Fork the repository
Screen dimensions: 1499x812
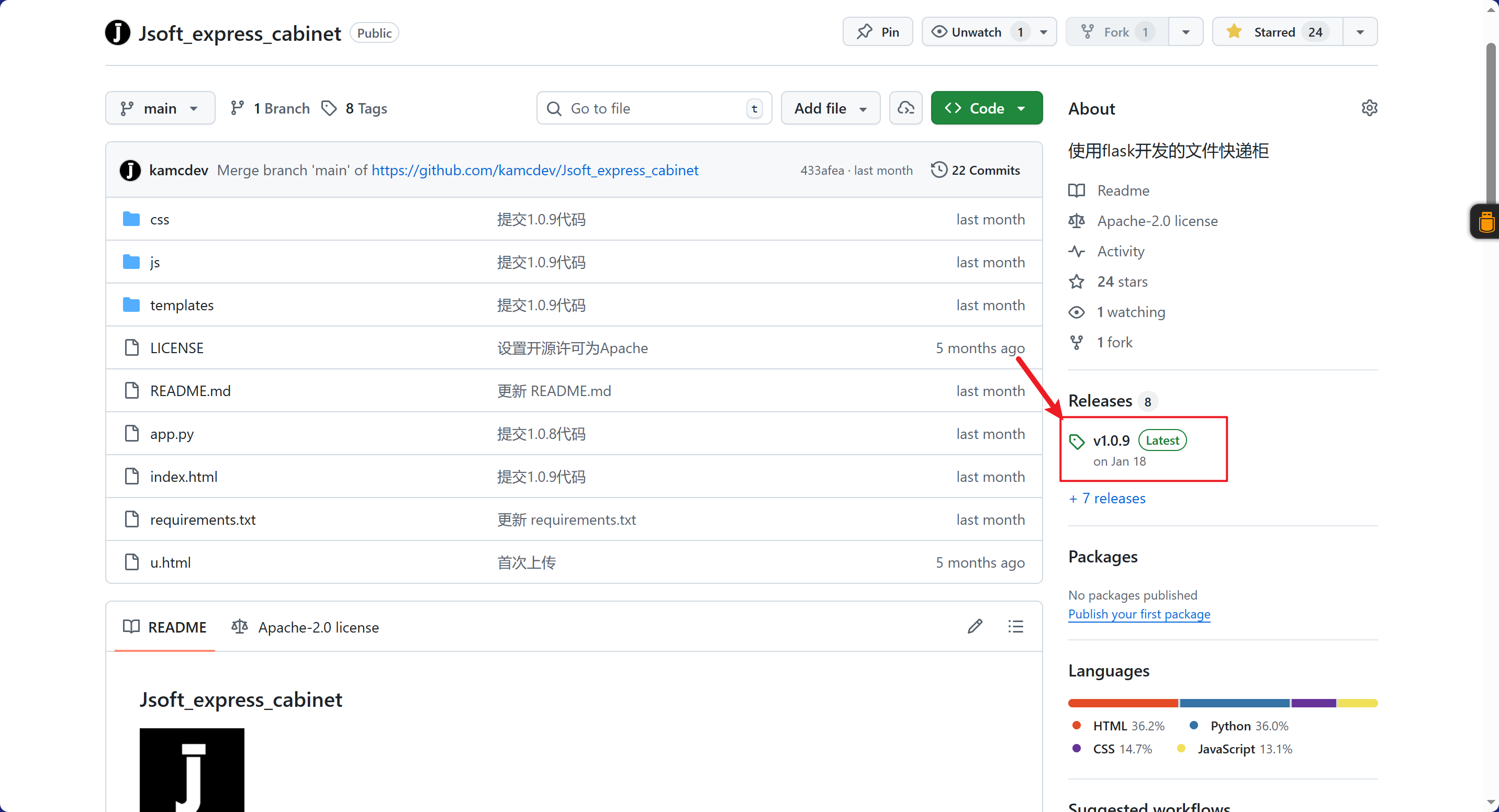1117,32
